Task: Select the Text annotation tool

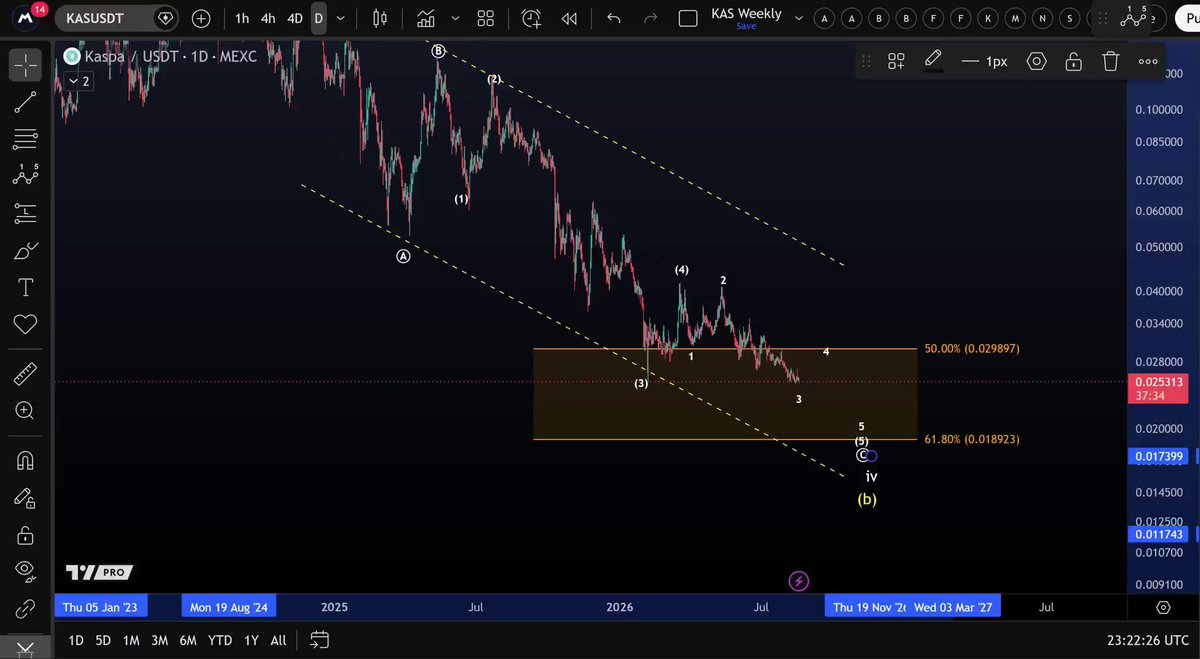Action: tap(25, 288)
